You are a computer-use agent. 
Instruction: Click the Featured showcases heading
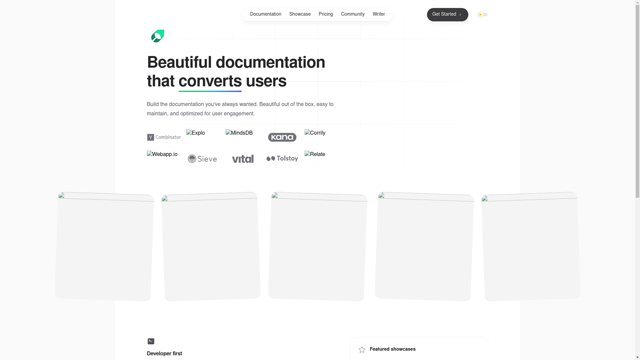pos(393,349)
